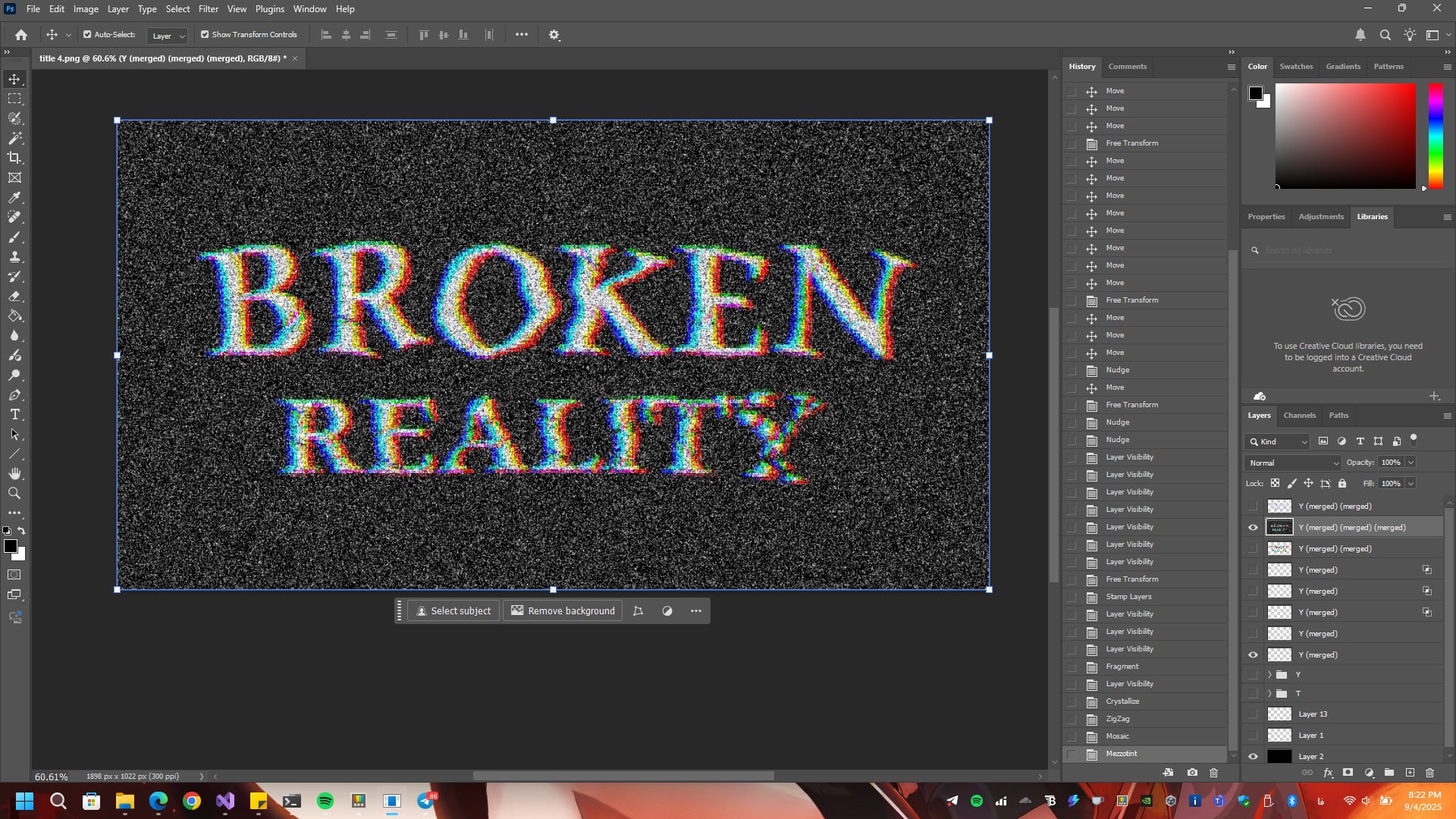The width and height of the screenshot is (1456, 819).
Task: Switch to the Channels tab
Action: coord(1299,416)
